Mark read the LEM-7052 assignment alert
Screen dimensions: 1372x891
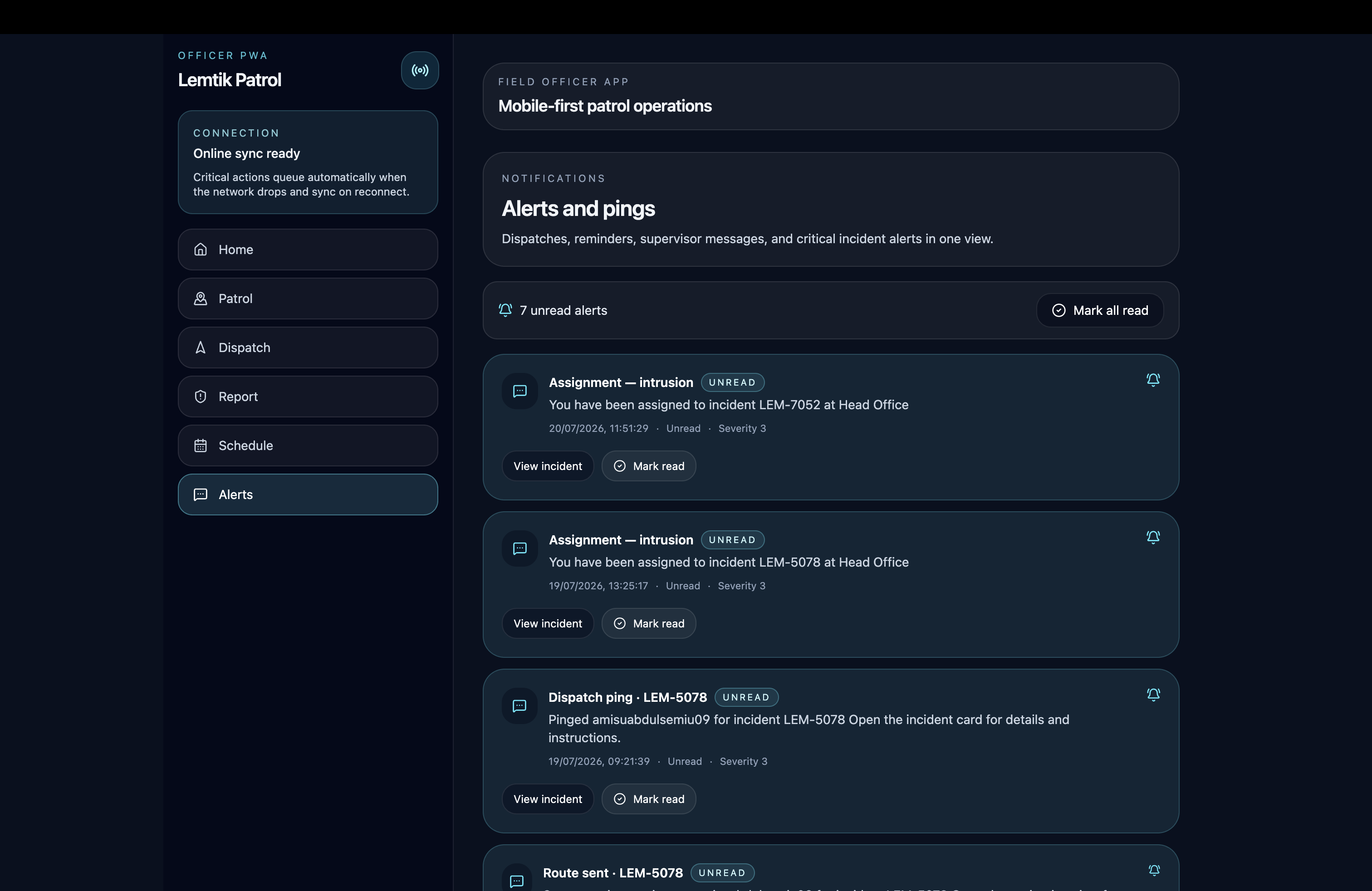pos(648,466)
